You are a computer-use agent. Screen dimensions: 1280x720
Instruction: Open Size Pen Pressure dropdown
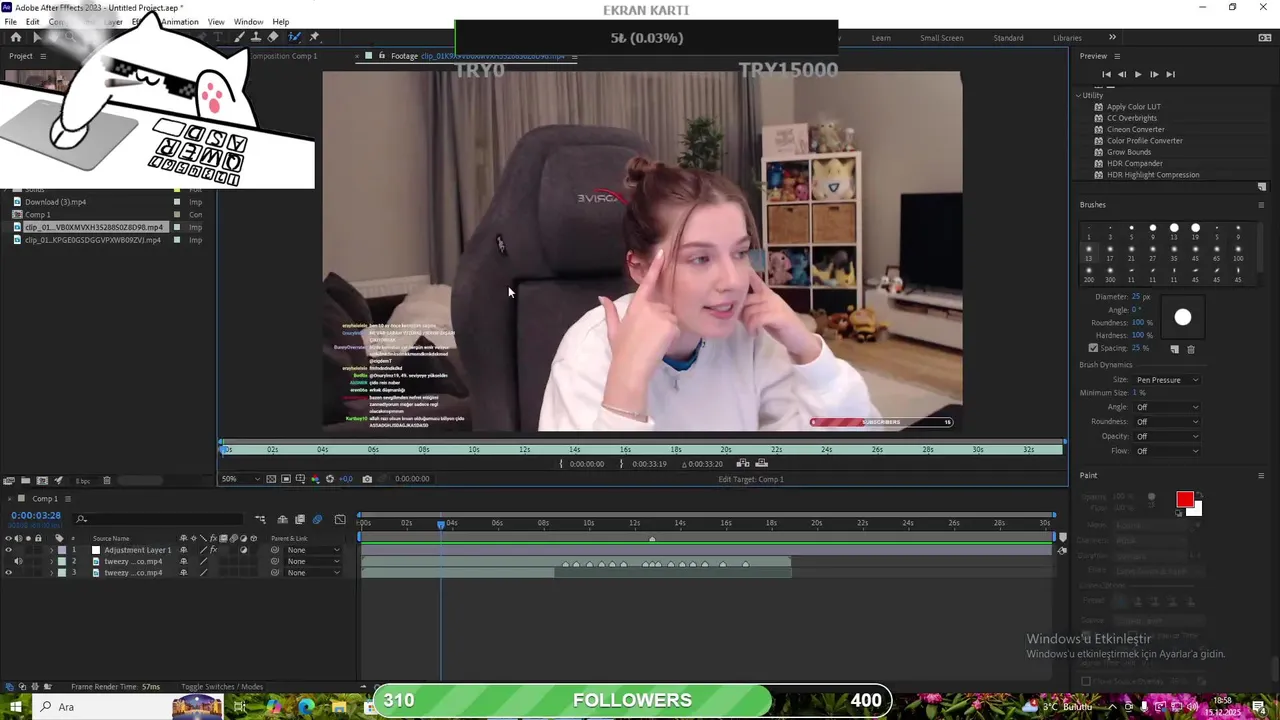tap(1166, 380)
